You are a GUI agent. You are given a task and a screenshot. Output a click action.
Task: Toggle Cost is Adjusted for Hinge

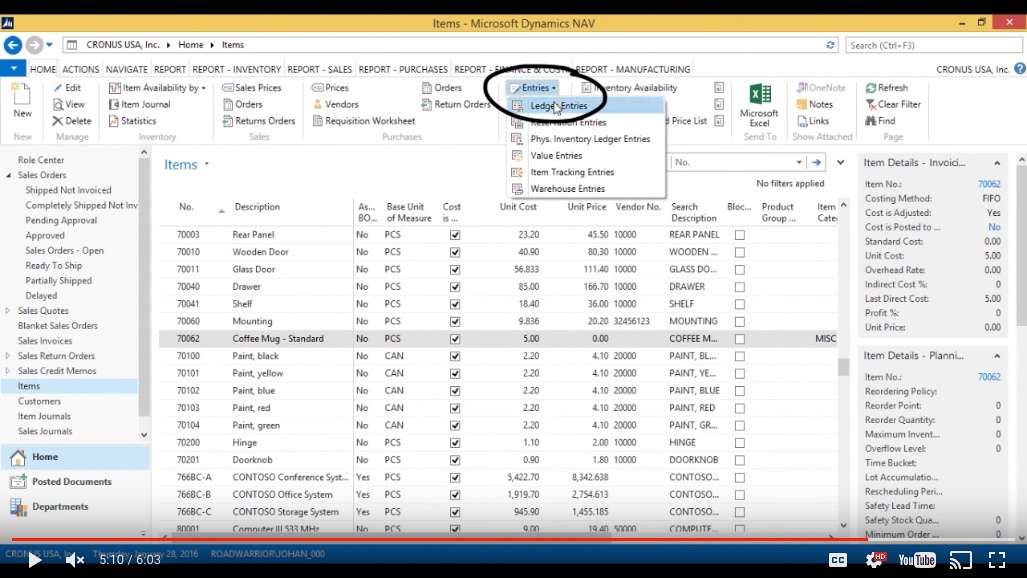pos(455,443)
